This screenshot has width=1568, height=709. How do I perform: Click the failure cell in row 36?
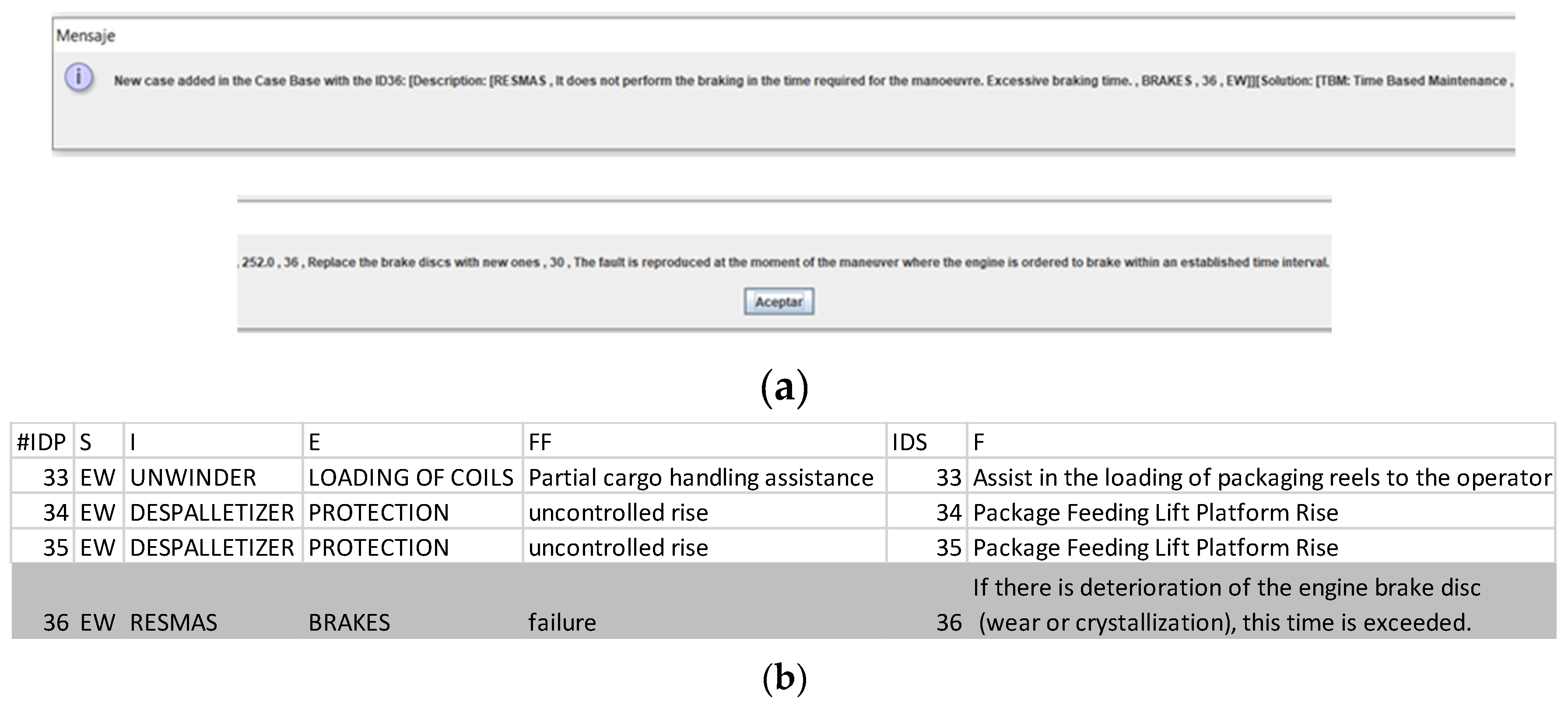pyautogui.click(x=562, y=622)
